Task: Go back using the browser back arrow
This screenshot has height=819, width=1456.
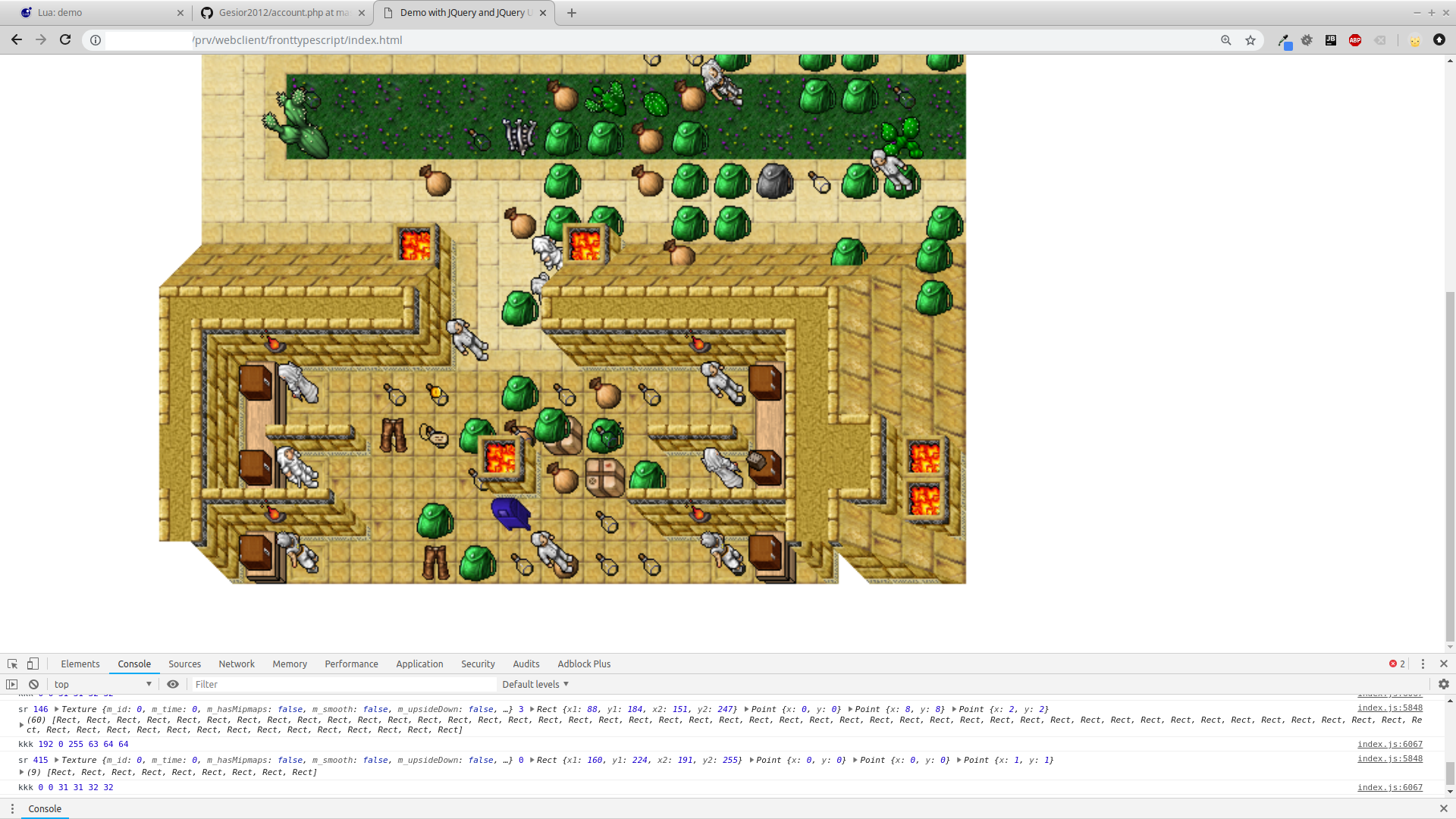Action: click(x=17, y=40)
